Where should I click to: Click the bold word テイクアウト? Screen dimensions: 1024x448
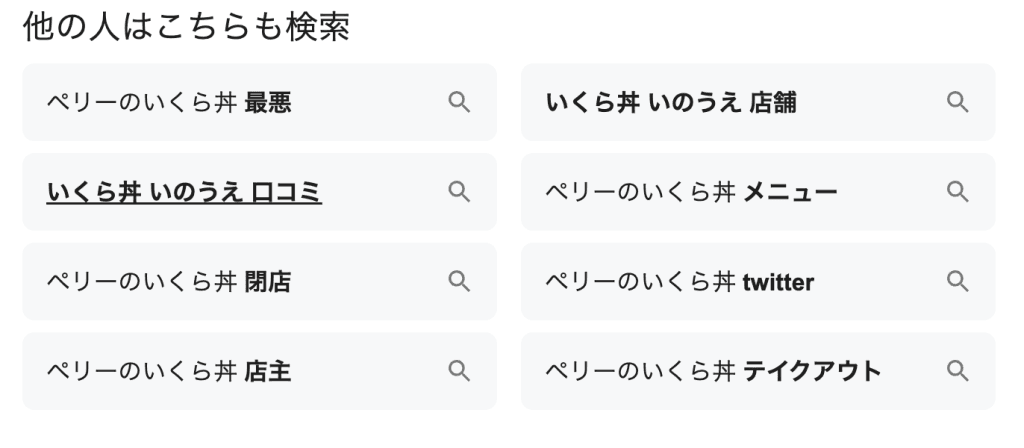[812, 371]
